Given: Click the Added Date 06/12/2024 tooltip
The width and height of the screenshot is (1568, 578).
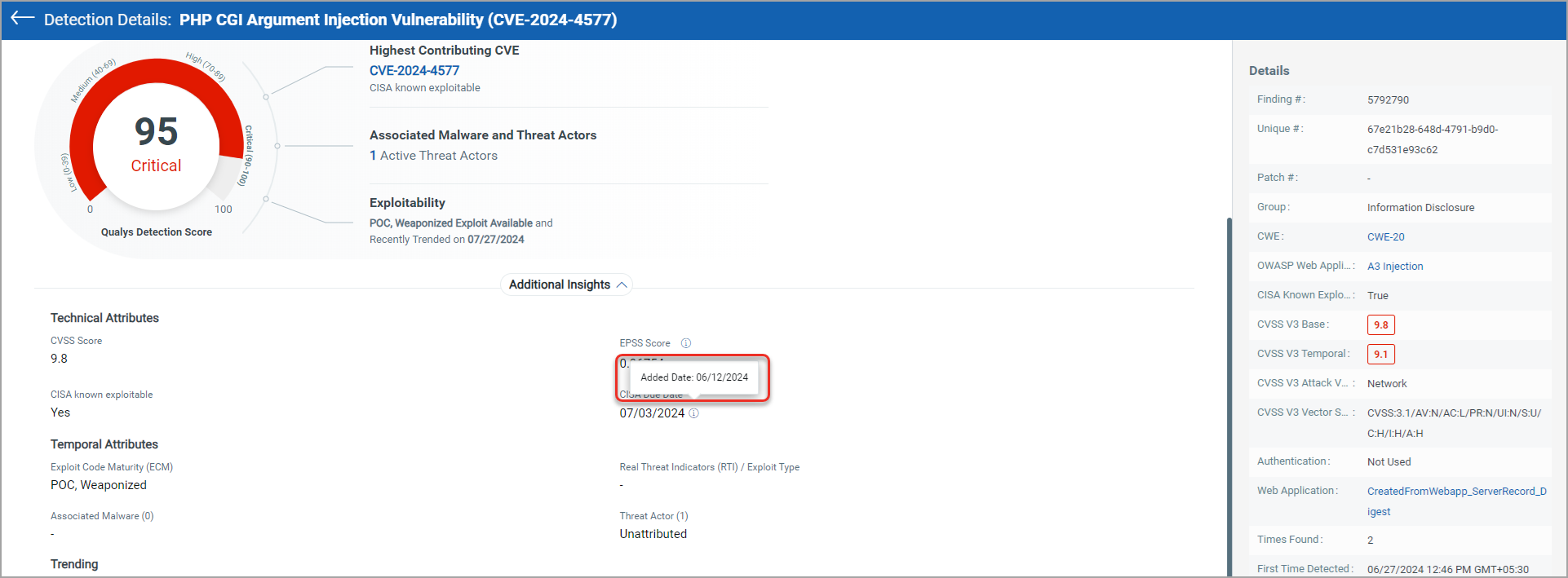Looking at the screenshot, I should 694,377.
